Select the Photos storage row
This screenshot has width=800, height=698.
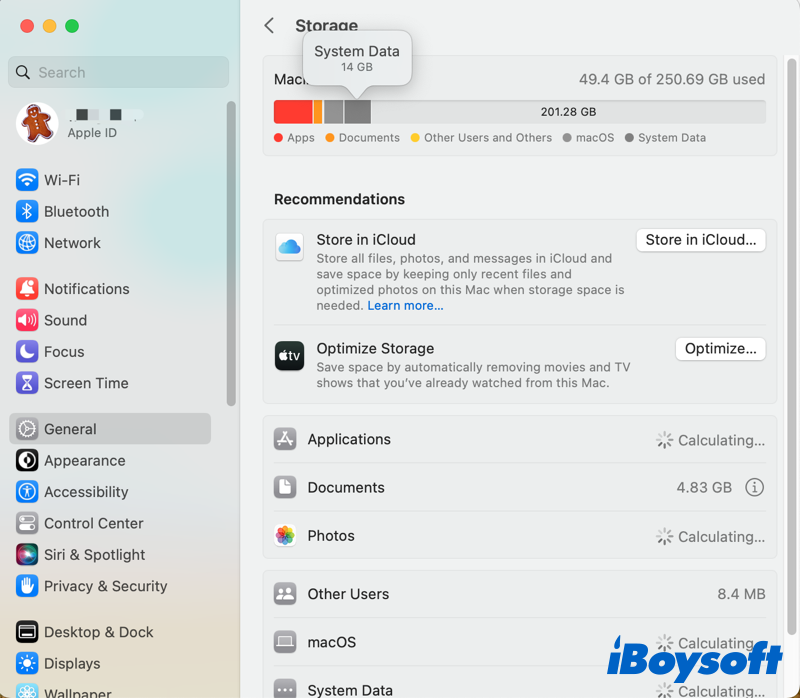point(519,536)
